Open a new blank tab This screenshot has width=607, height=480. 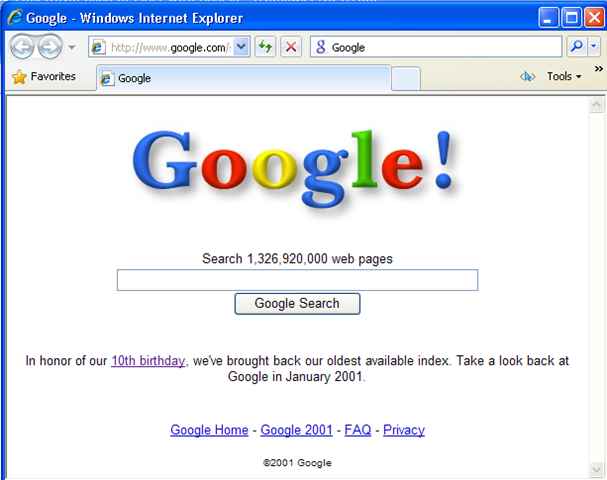(x=406, y=79)
